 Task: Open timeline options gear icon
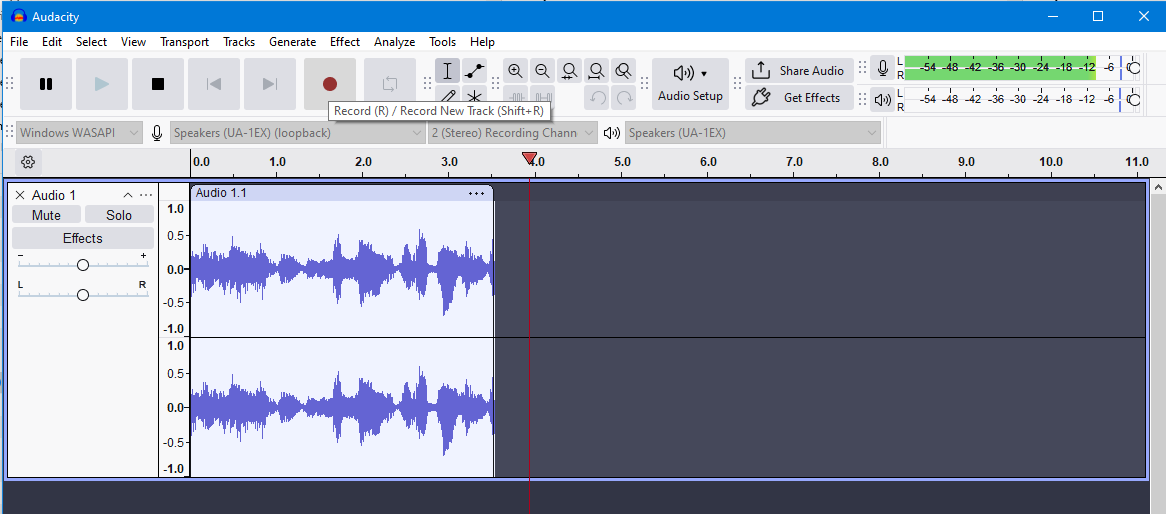[x=28, y=161]
